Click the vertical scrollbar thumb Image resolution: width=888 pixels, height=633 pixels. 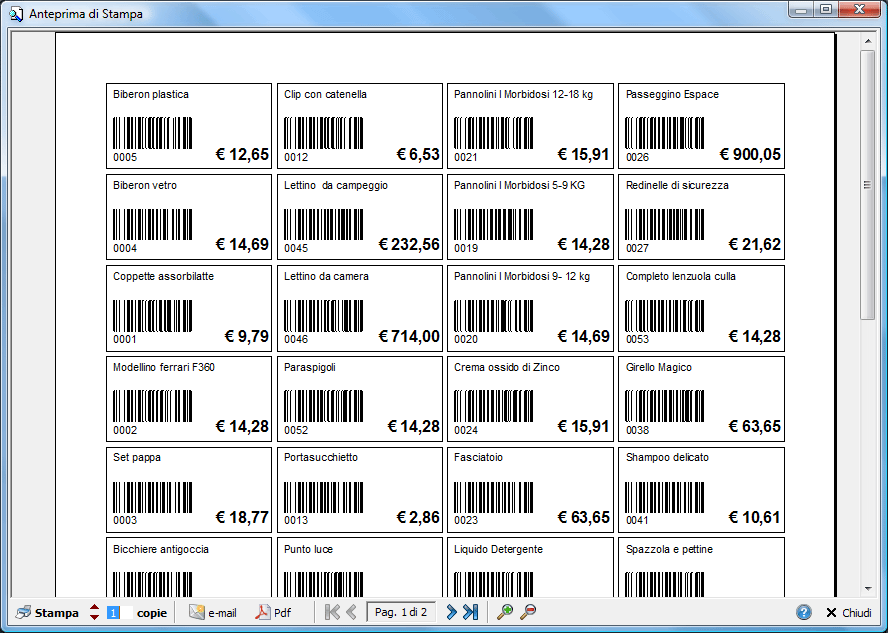(x=868, y=185)
